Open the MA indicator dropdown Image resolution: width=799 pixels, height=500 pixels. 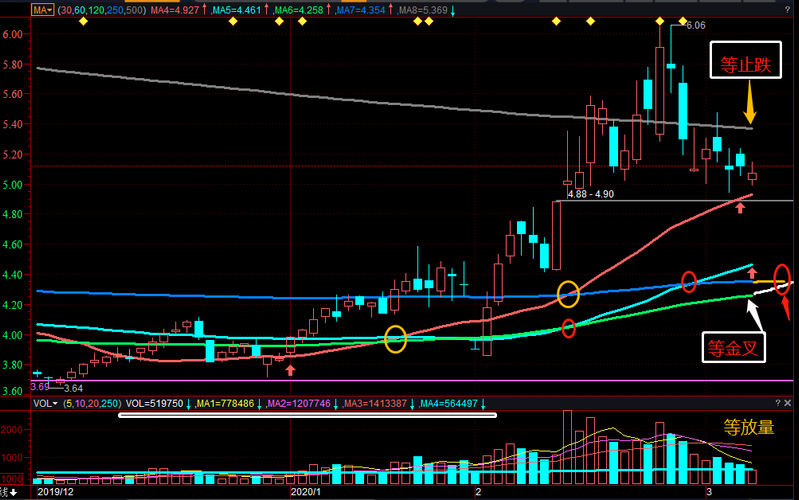click(x=43, y=10)
